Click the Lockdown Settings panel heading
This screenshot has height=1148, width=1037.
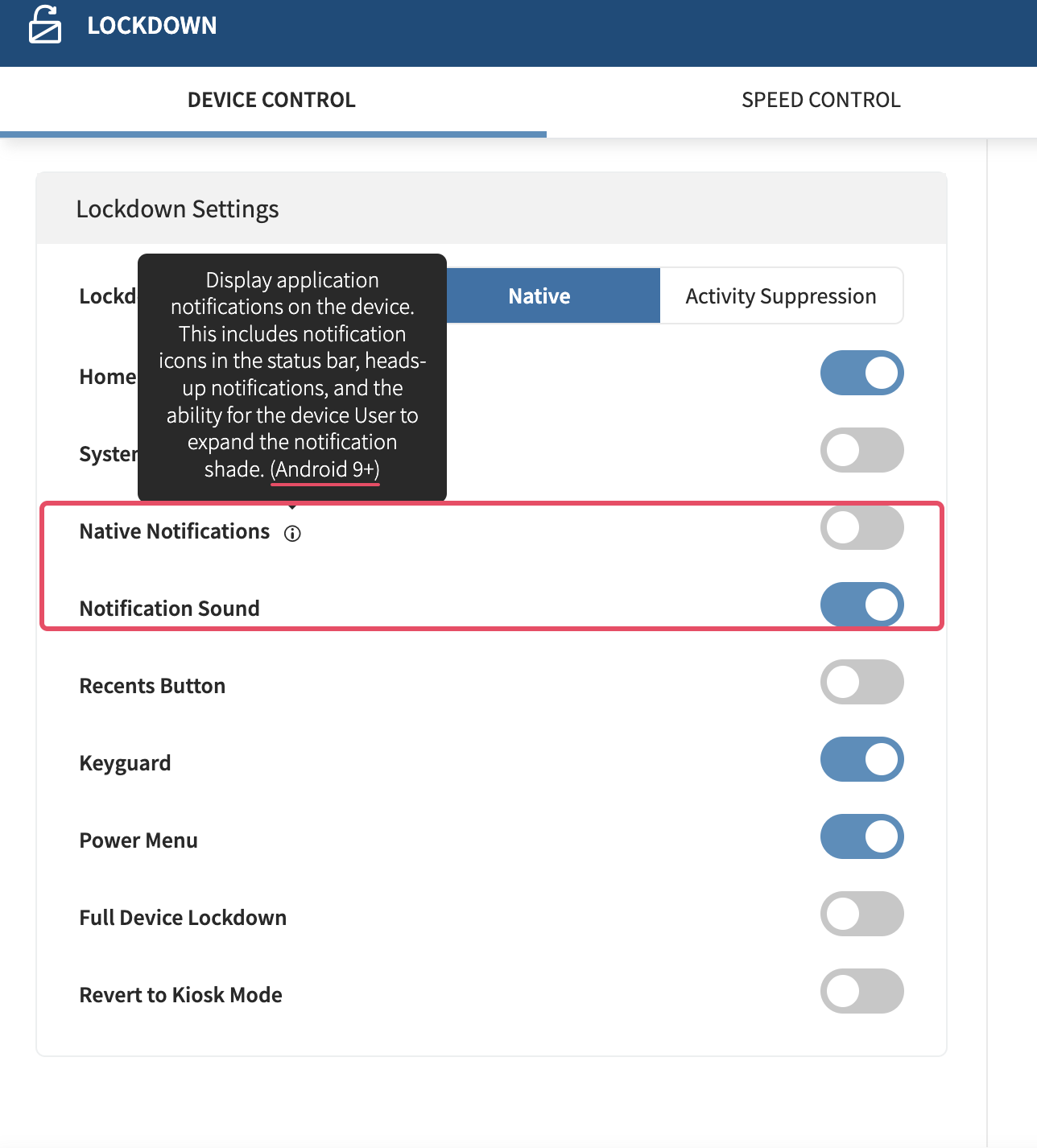[x=177, y=209]
